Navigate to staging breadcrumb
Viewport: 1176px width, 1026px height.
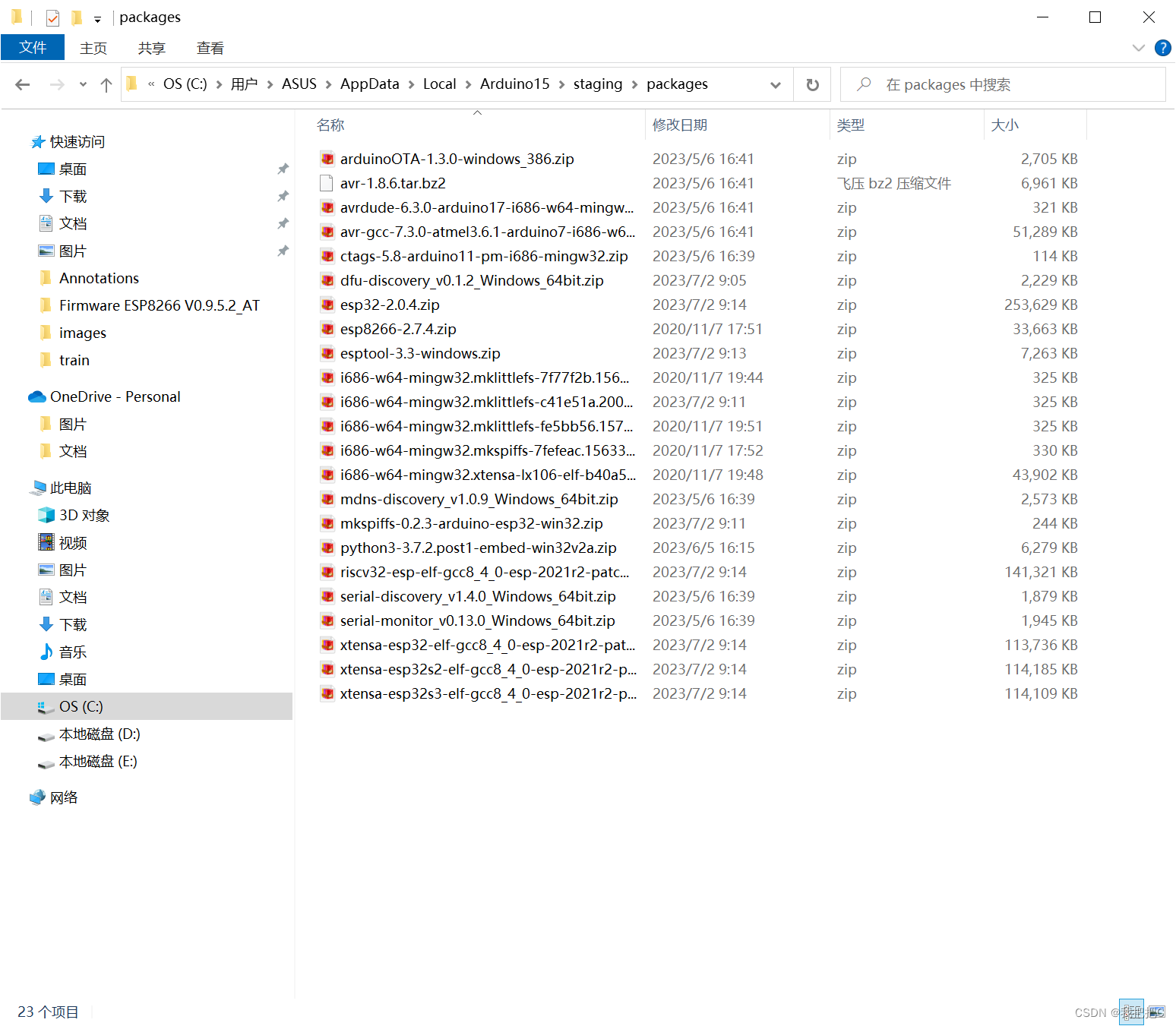pyautogui.click(x=598, y=84)
